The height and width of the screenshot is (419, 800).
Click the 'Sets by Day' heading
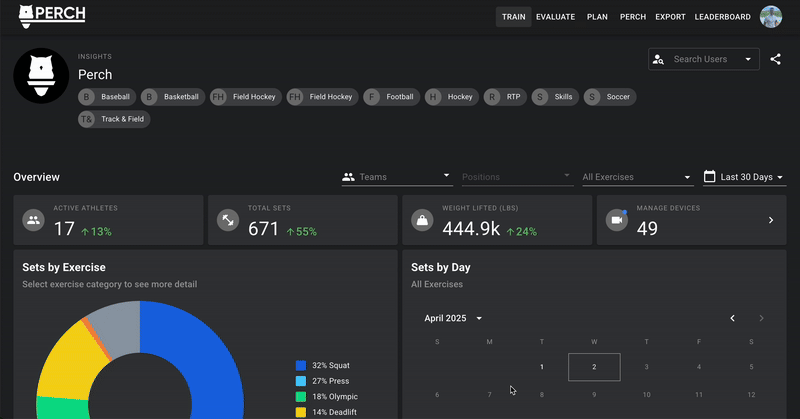(441, 267)
